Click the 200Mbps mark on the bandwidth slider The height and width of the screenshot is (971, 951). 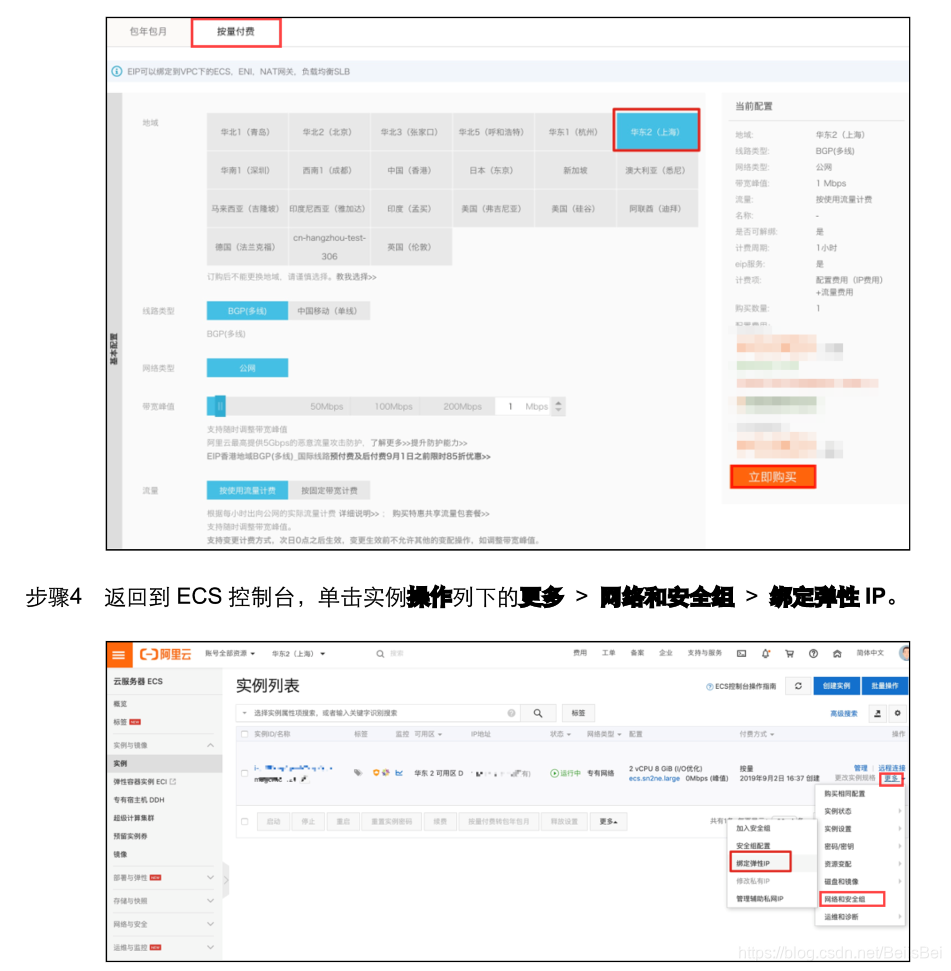462,406
